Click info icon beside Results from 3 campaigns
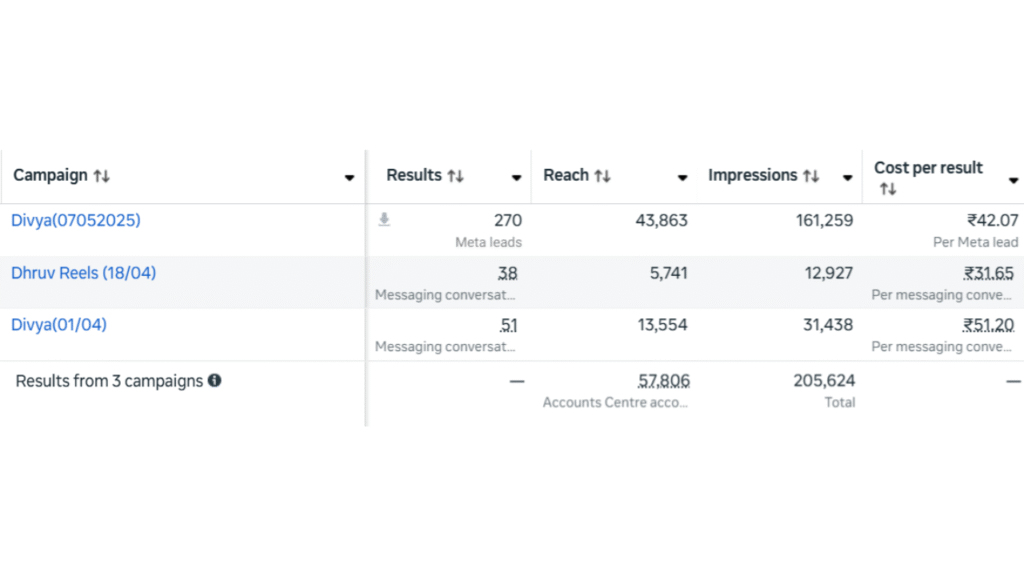 point(214,381)
